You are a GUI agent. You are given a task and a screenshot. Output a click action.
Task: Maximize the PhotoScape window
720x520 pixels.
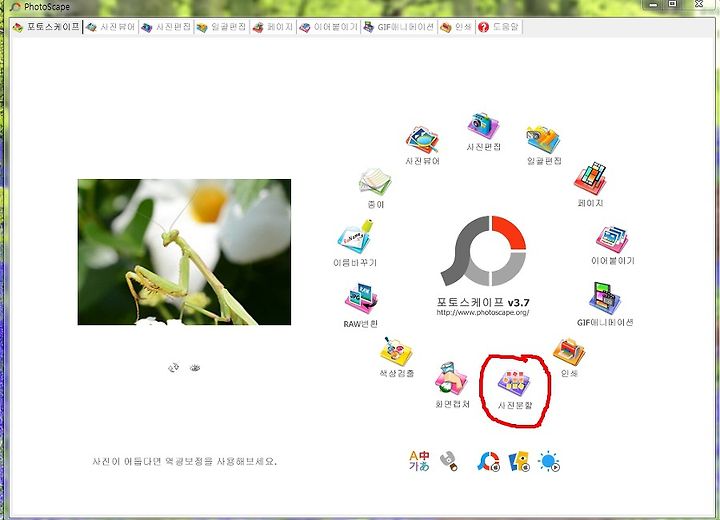pos(672,4)
